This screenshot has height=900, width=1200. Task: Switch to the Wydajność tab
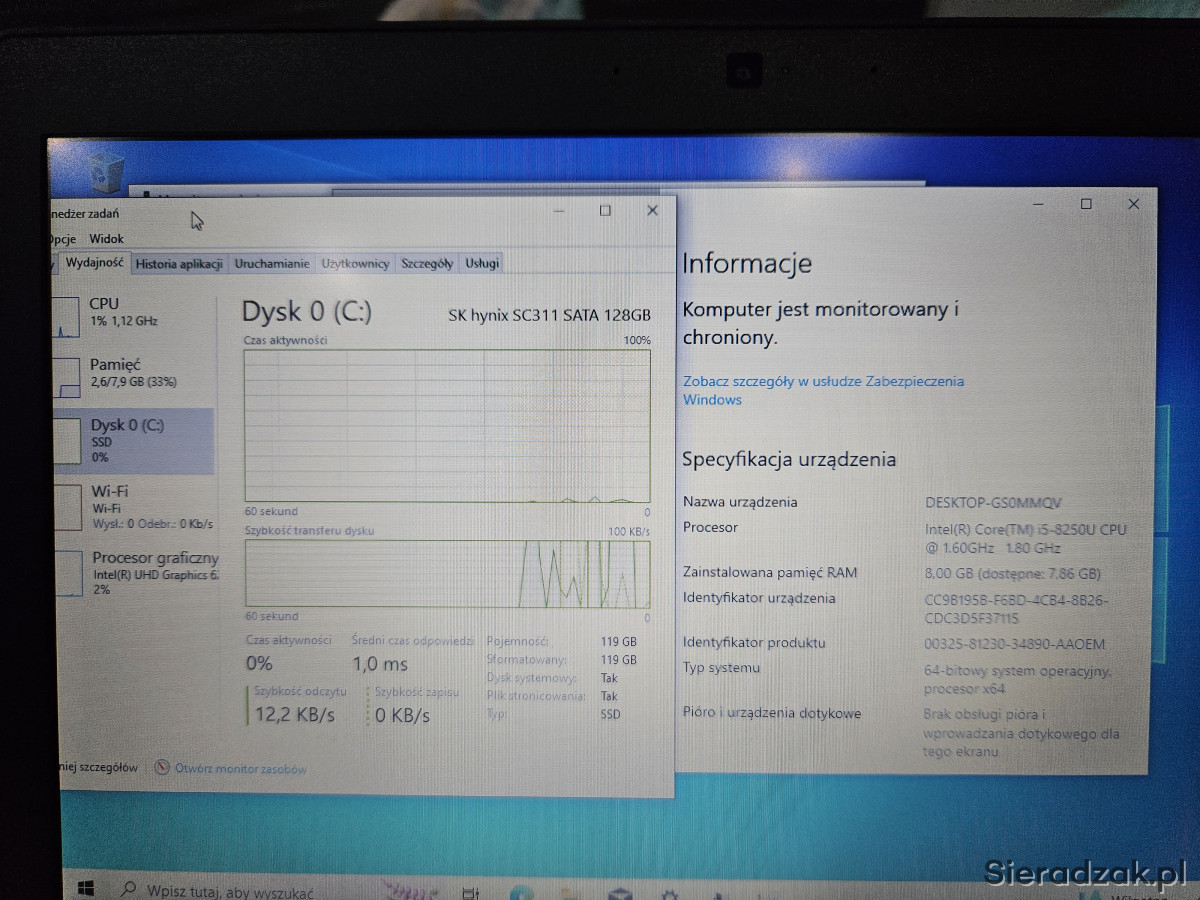[94, 263]
